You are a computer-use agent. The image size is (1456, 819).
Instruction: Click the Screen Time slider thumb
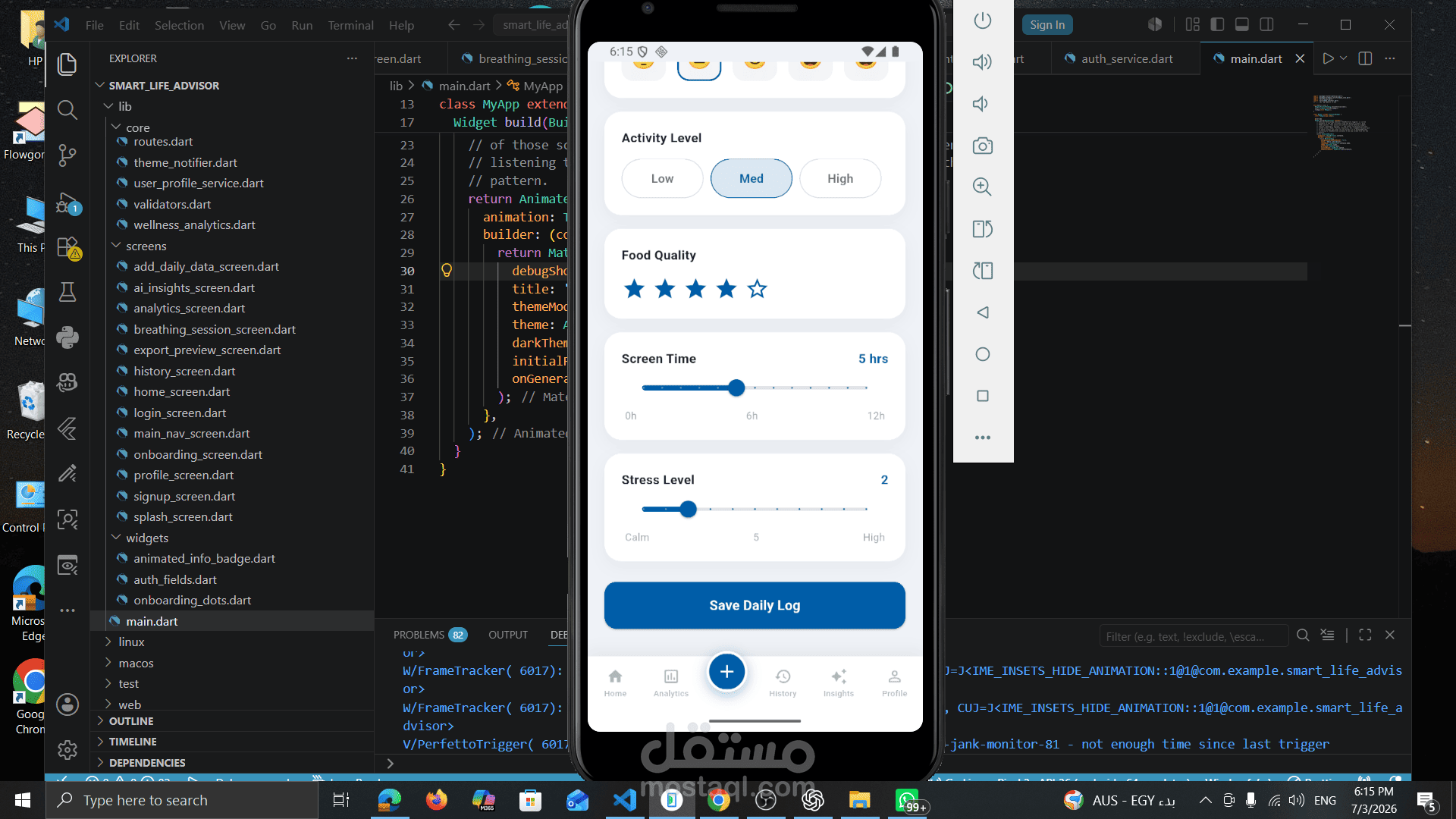tap(736, 388)
